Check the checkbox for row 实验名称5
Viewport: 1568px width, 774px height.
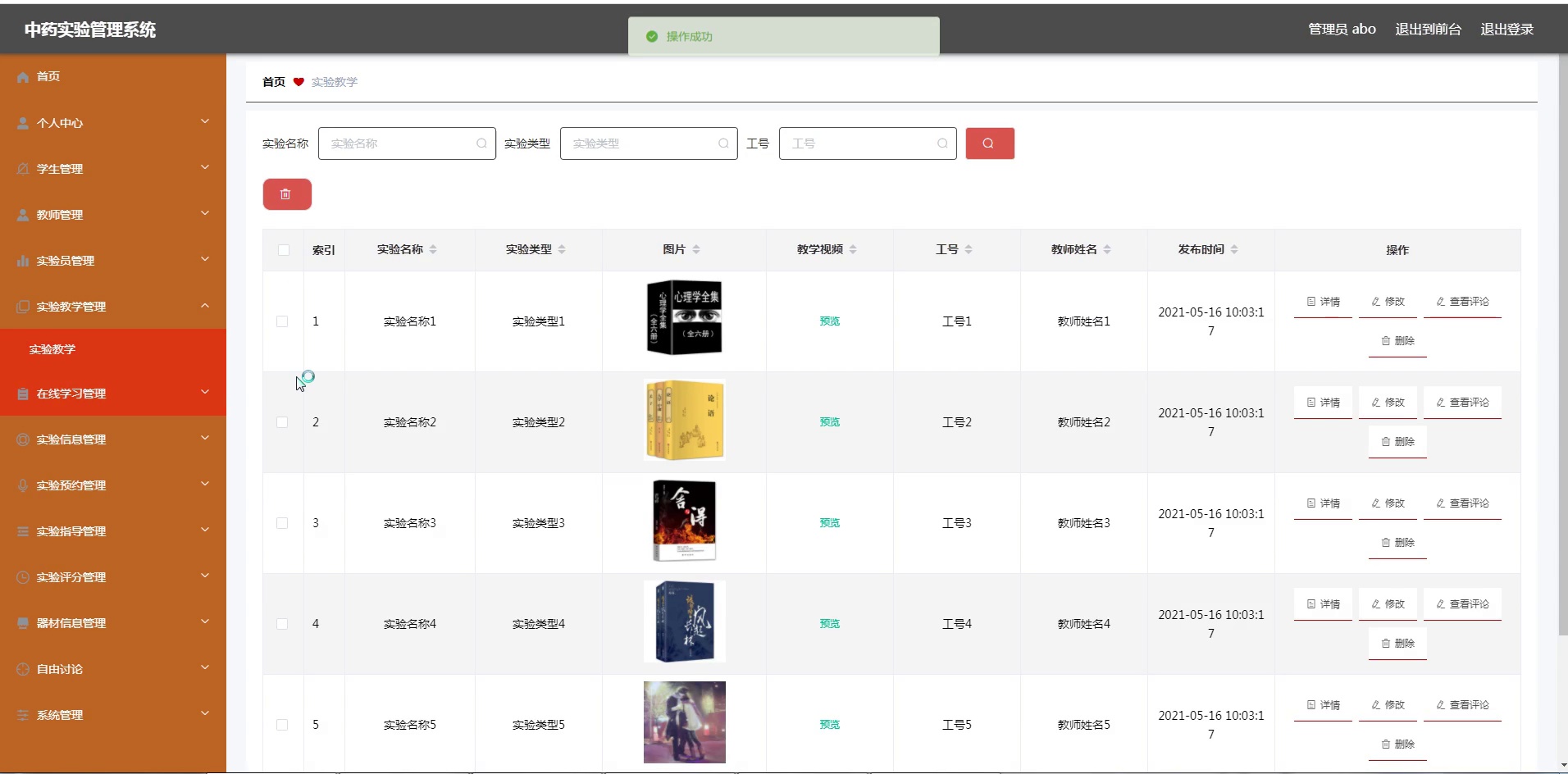click(x=282, y=725)
